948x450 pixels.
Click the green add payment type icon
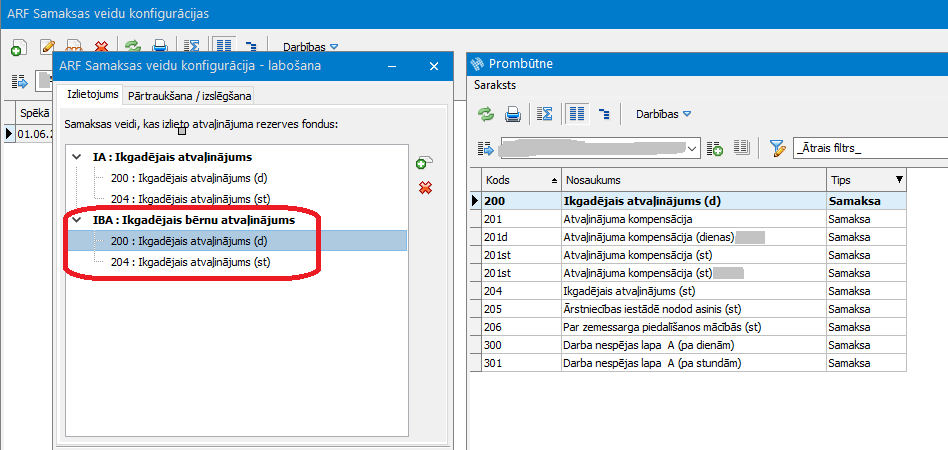[424, 163]
